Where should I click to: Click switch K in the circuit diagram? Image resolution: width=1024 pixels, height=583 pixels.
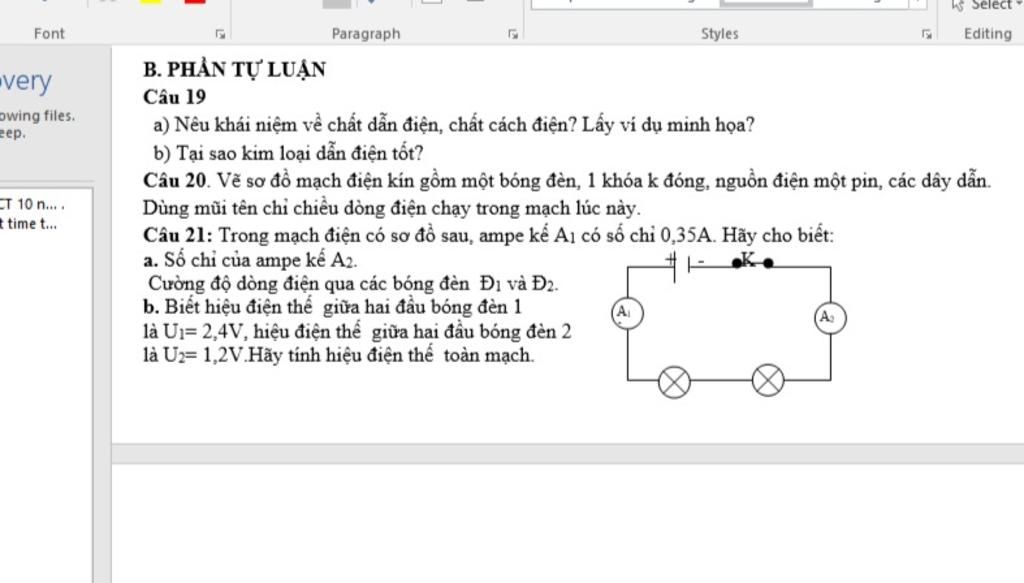coord(752,261)
